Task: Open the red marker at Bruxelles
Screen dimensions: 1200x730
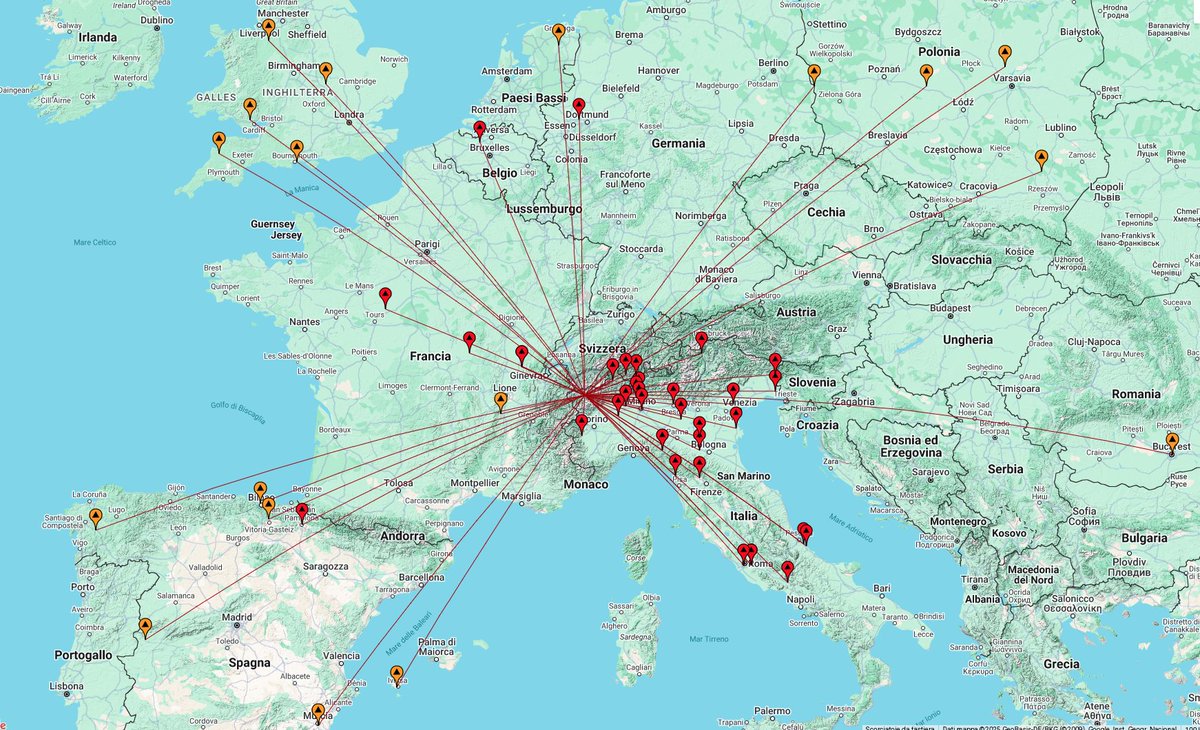Action: pyautogui.click(x=480, y=131)
